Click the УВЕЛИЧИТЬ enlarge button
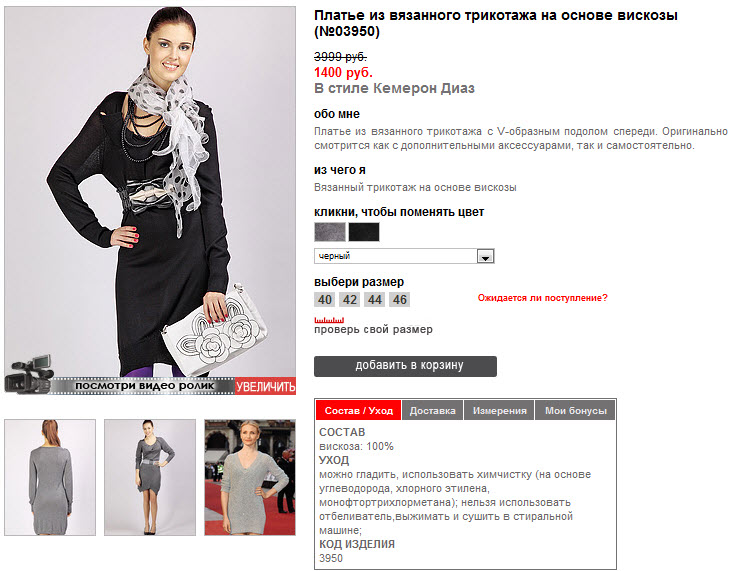The image size is (735, 571). [x=265, y=386]
